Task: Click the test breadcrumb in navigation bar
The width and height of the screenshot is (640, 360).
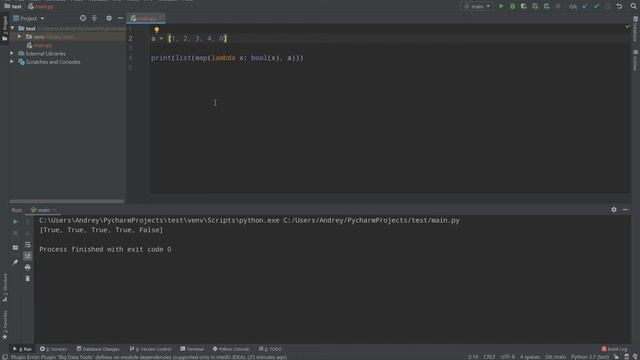Action: tap(13, 6)
